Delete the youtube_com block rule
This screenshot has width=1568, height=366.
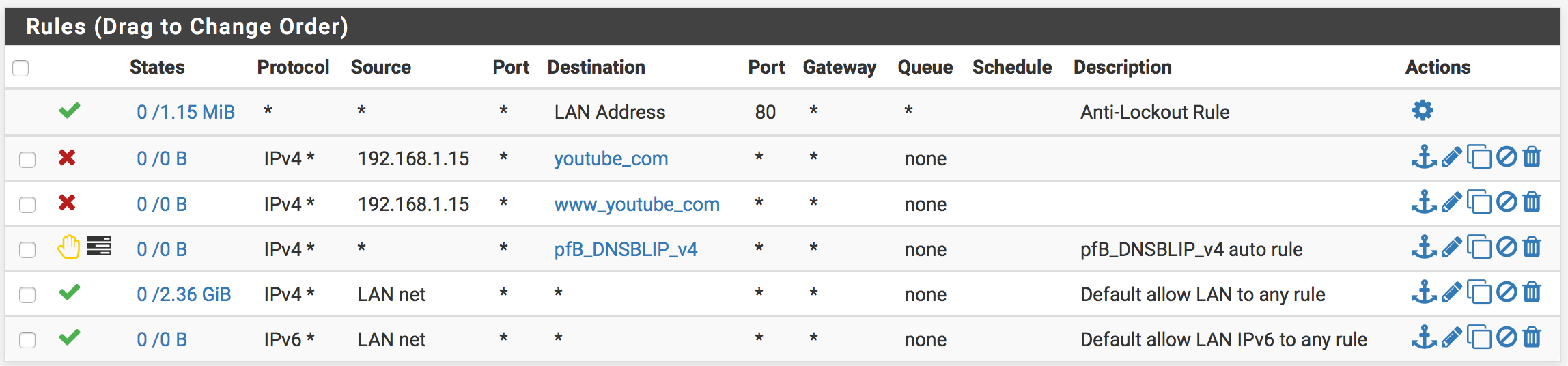(x=1532, y=157)
